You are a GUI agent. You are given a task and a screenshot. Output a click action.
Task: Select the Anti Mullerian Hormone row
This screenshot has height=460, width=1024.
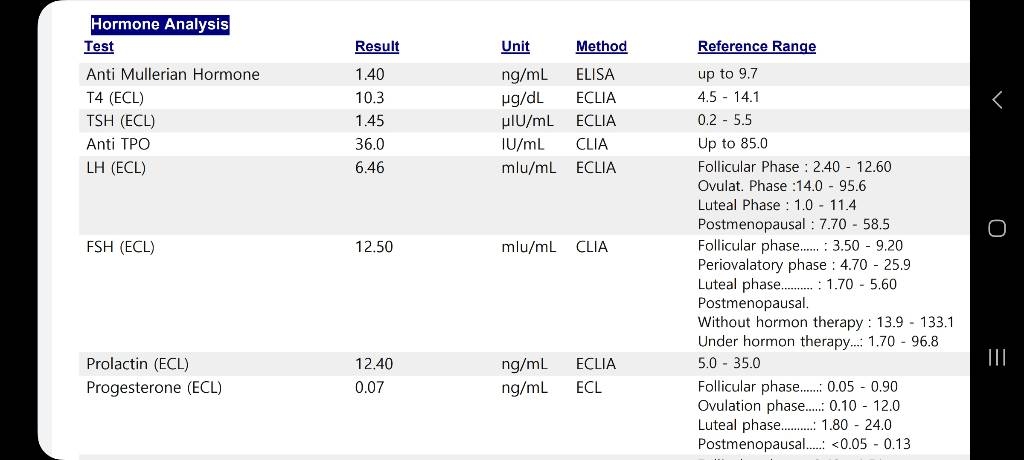pyautogui.click(x=524, y=74)
